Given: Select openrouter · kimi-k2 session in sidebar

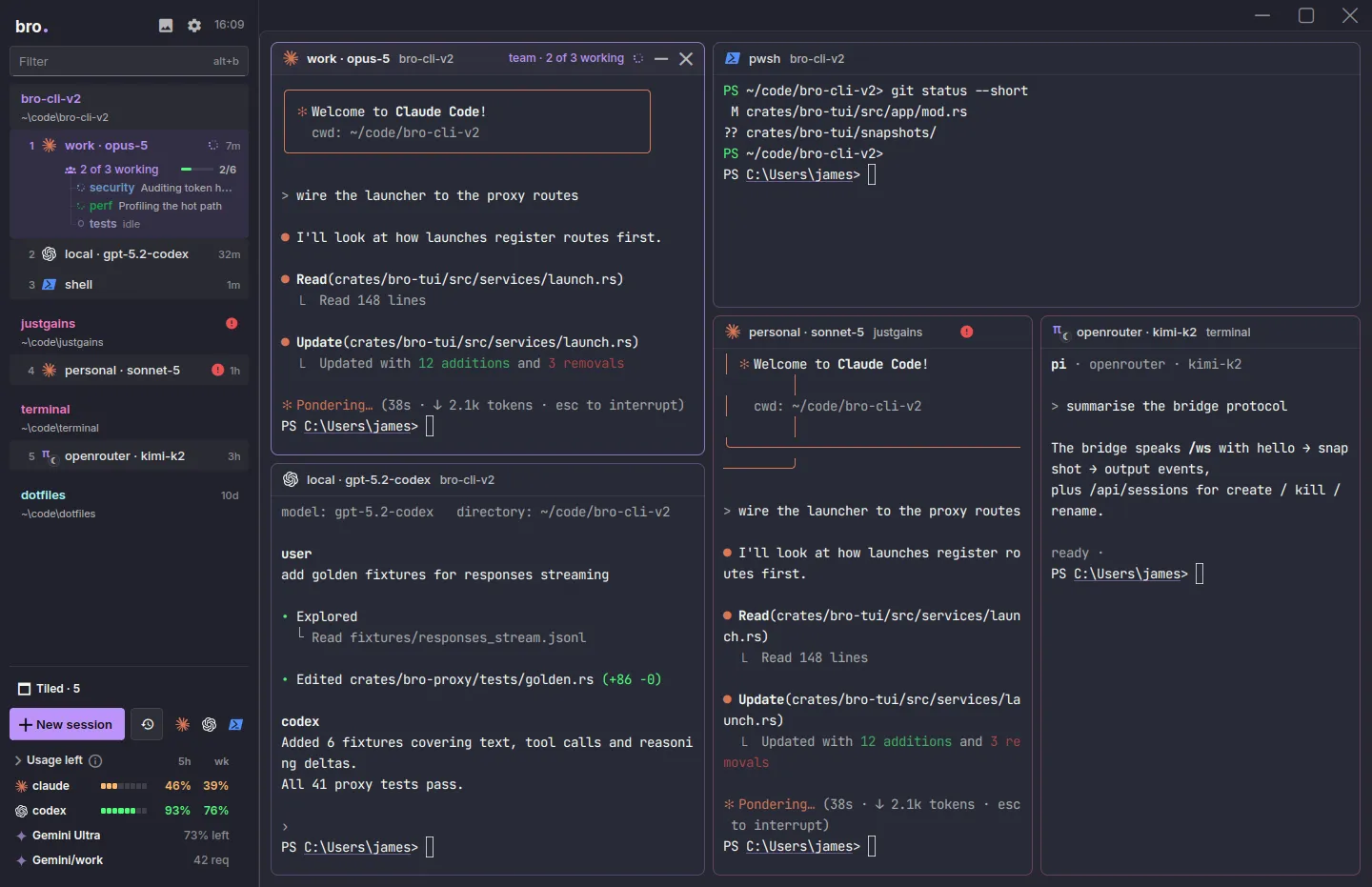Looking at the screenshot, I should pyautogui.click(x=130, y=456).
